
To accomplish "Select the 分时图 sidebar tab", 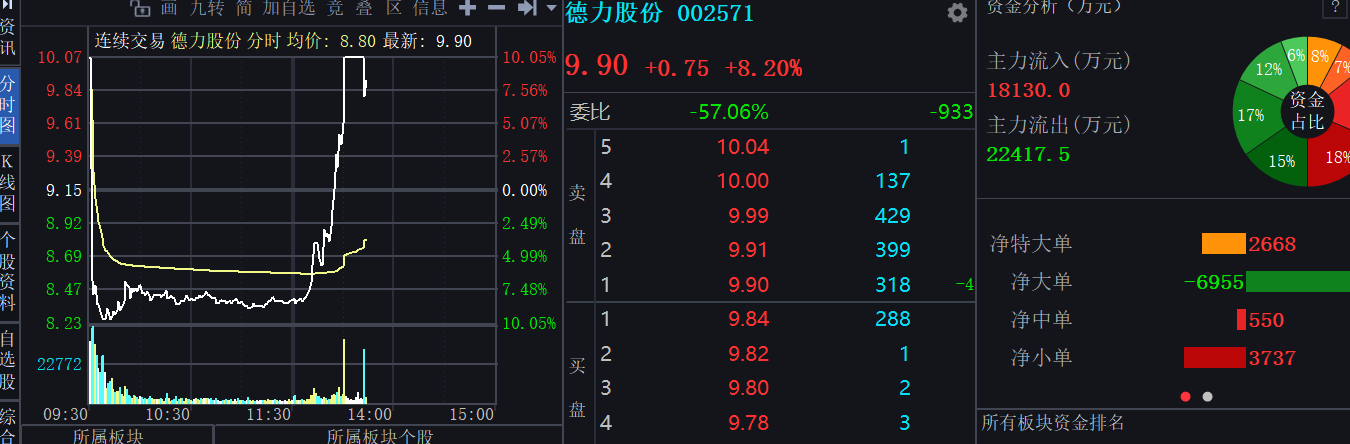I will point(8,103).
